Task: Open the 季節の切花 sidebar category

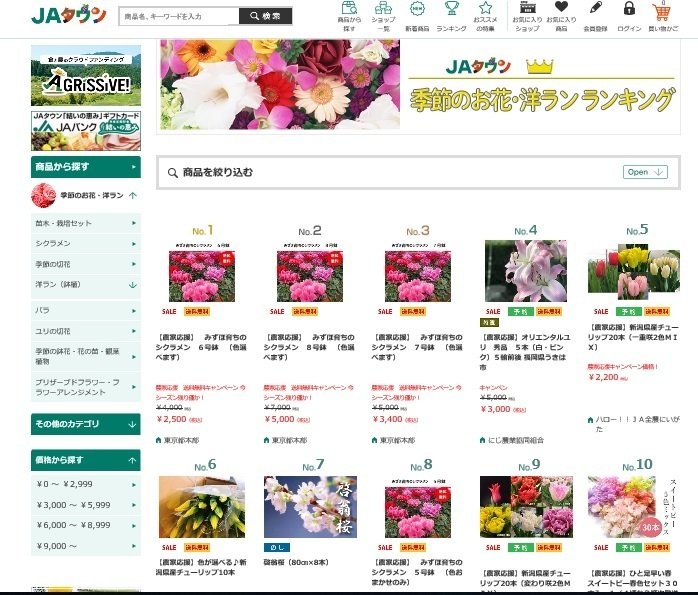Action: [86, 264]
